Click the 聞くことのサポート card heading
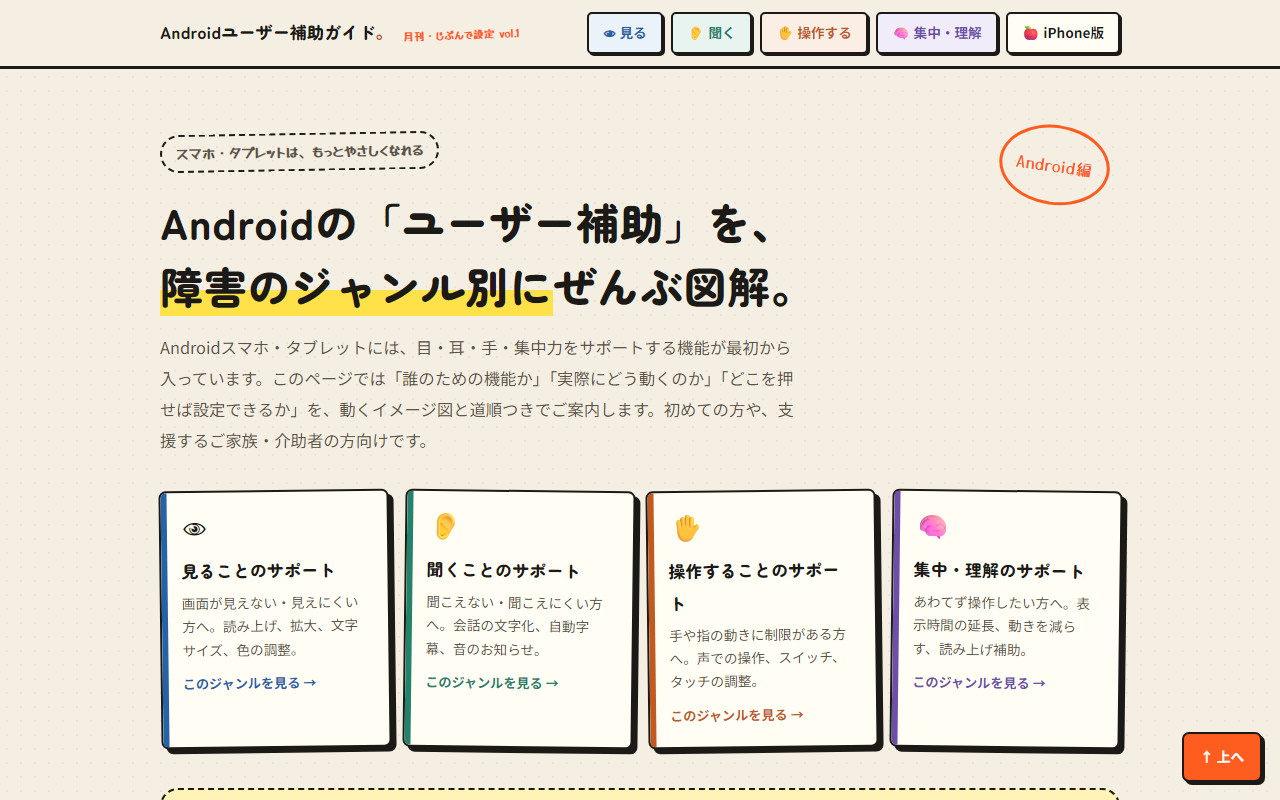This screenshot has width=1280, height=800. point(504,570)
